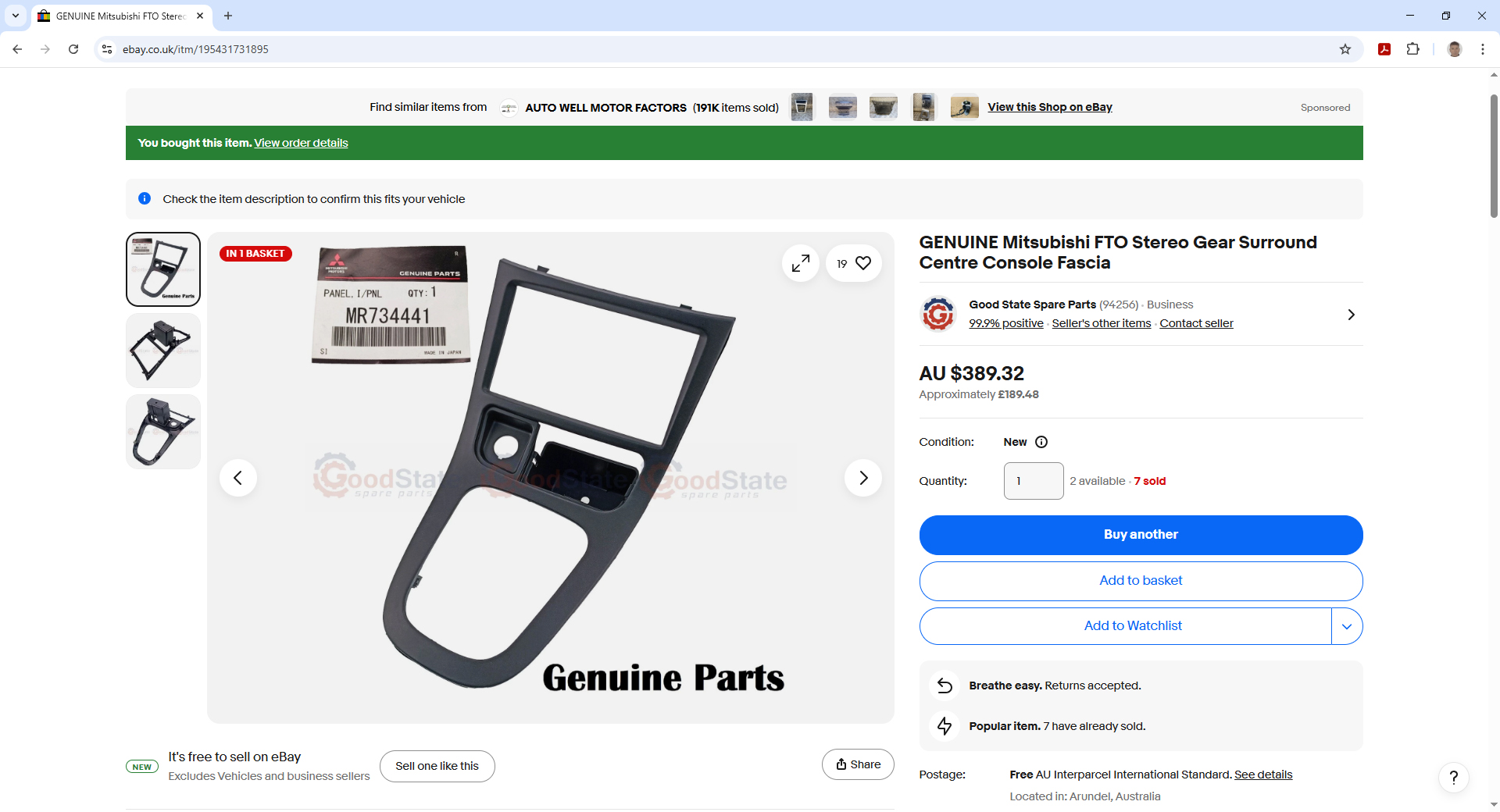Open View order details link
Viewport: 1500px width, 812px height.
301,143
